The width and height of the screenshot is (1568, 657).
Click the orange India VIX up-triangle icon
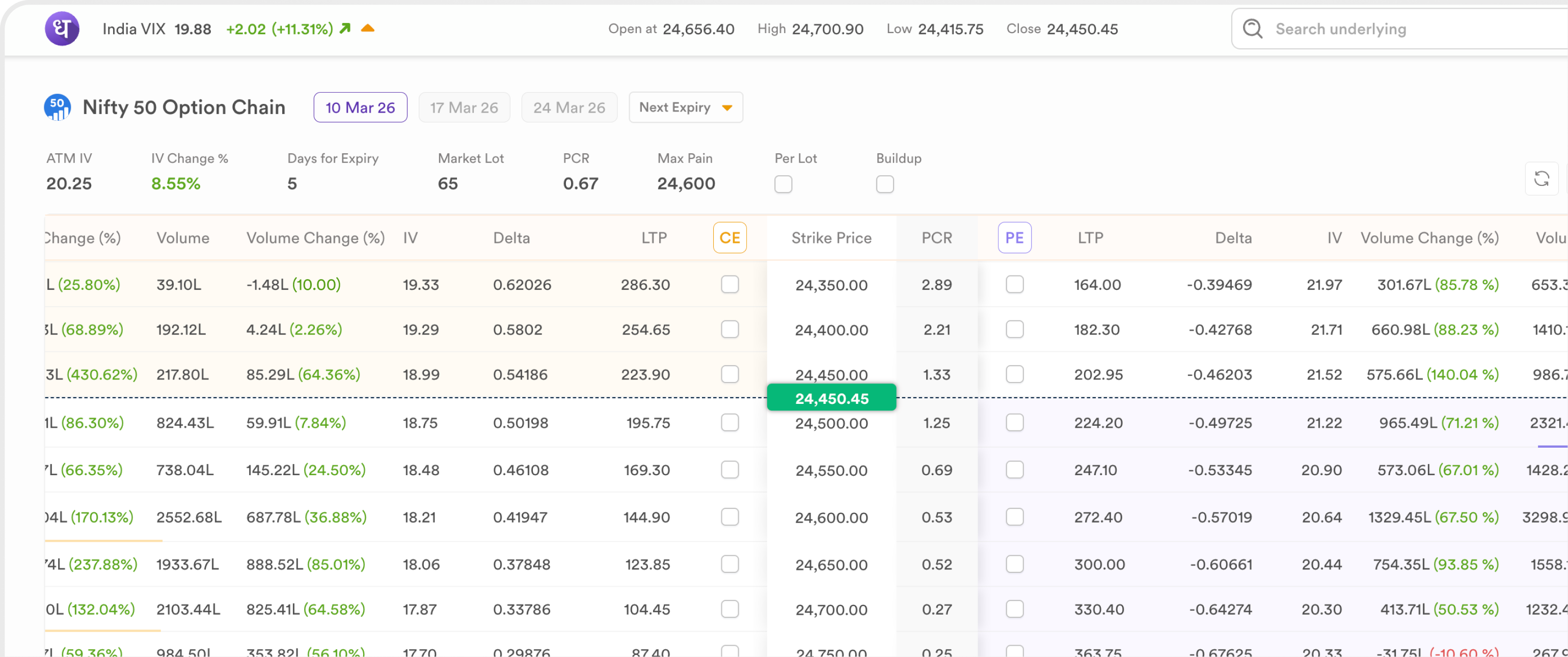[368, 28]
